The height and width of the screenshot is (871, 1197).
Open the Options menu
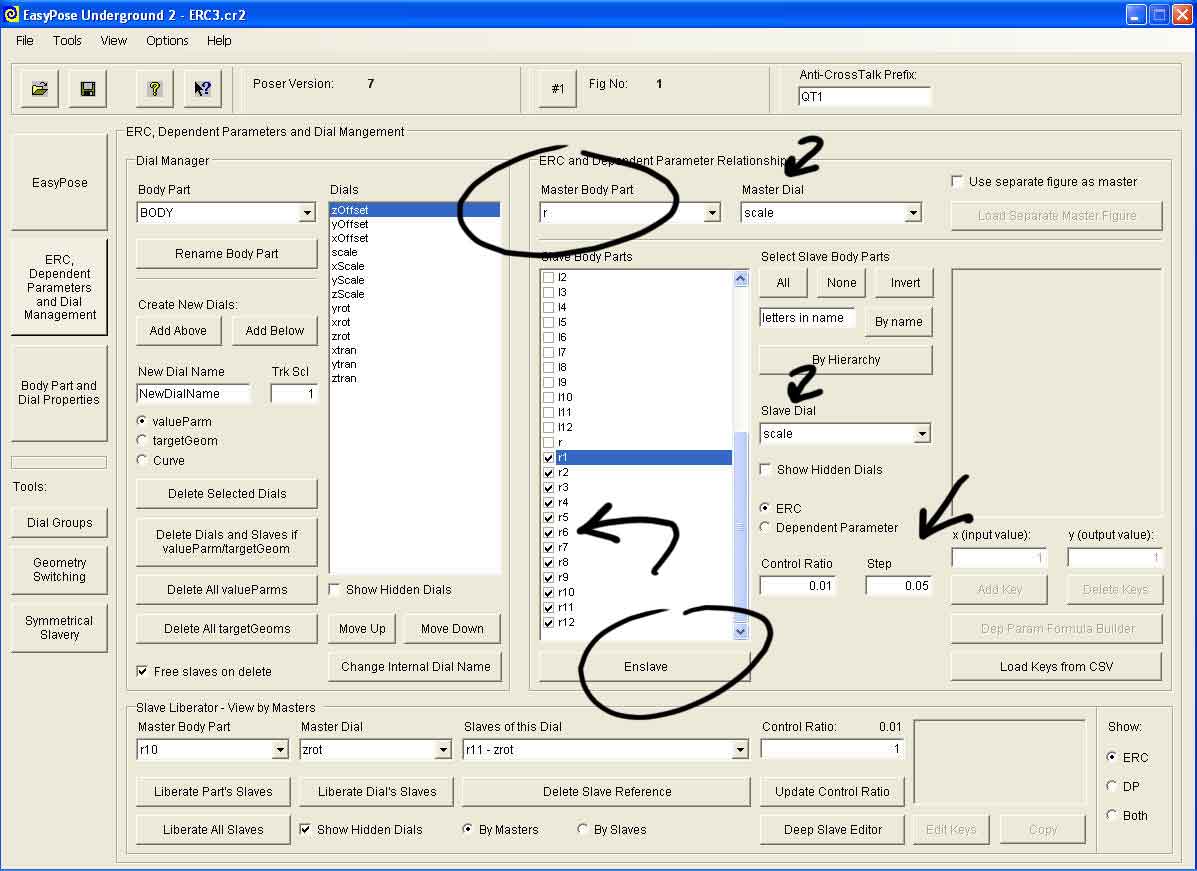tap(167, 41)
